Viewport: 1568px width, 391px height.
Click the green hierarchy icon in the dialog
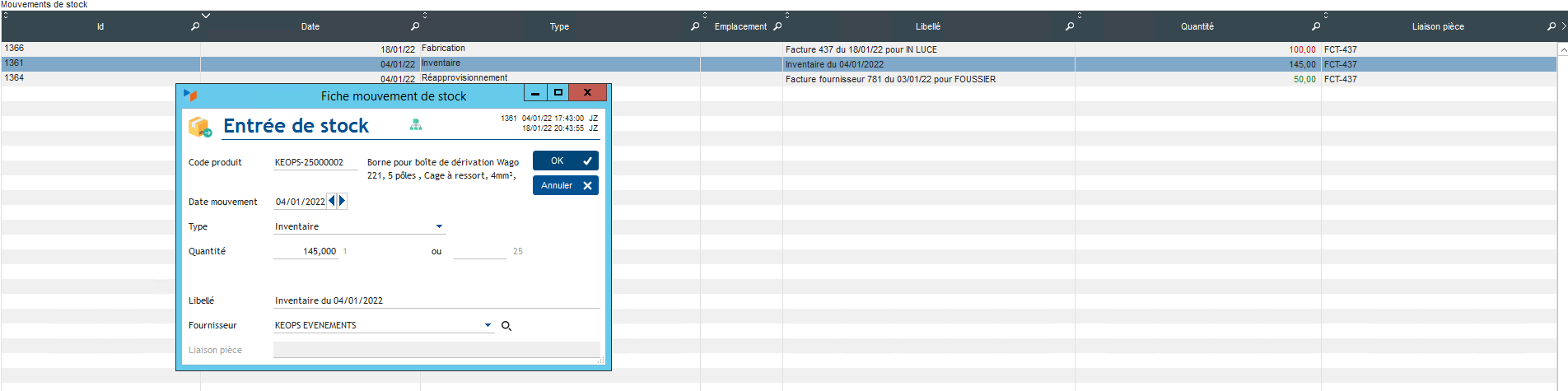416,124
